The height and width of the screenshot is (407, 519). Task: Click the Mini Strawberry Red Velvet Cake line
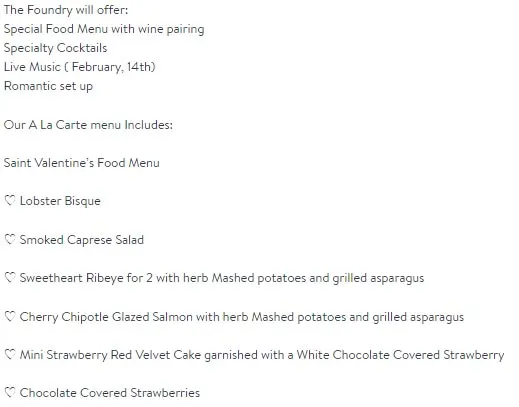[x=262, y=355]
